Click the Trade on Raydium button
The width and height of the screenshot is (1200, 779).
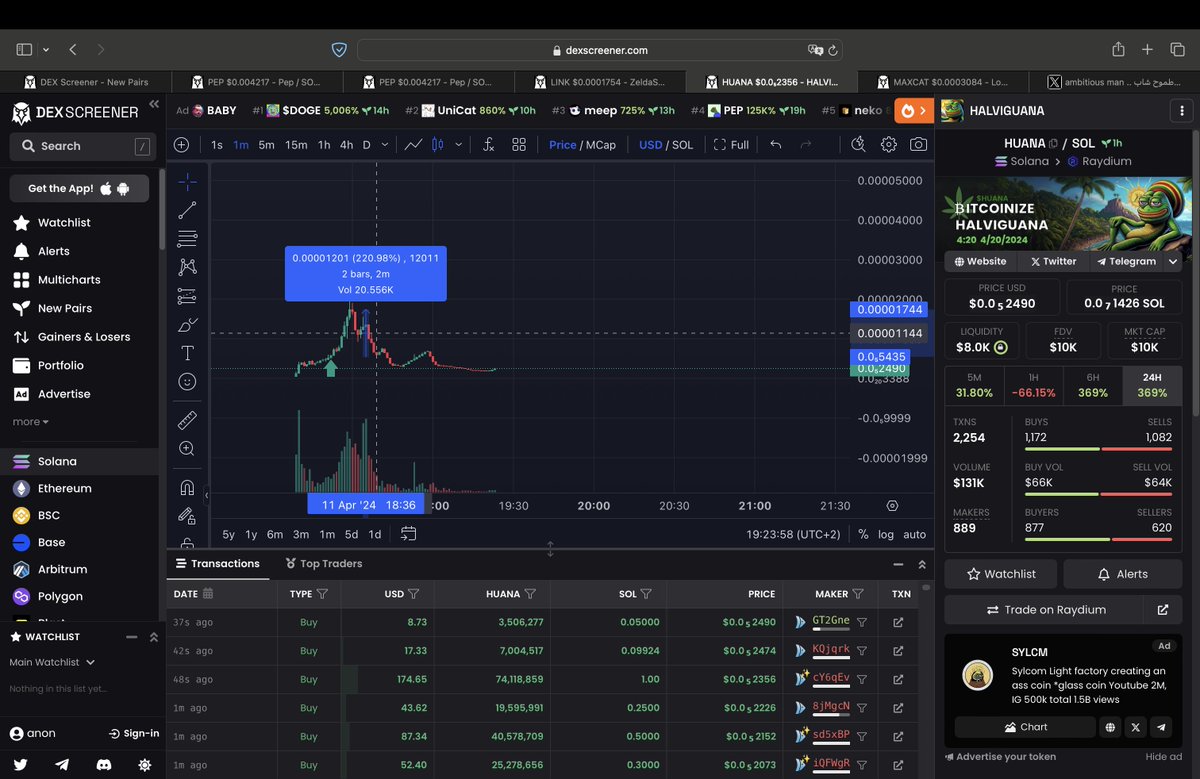pos(1045,609)
